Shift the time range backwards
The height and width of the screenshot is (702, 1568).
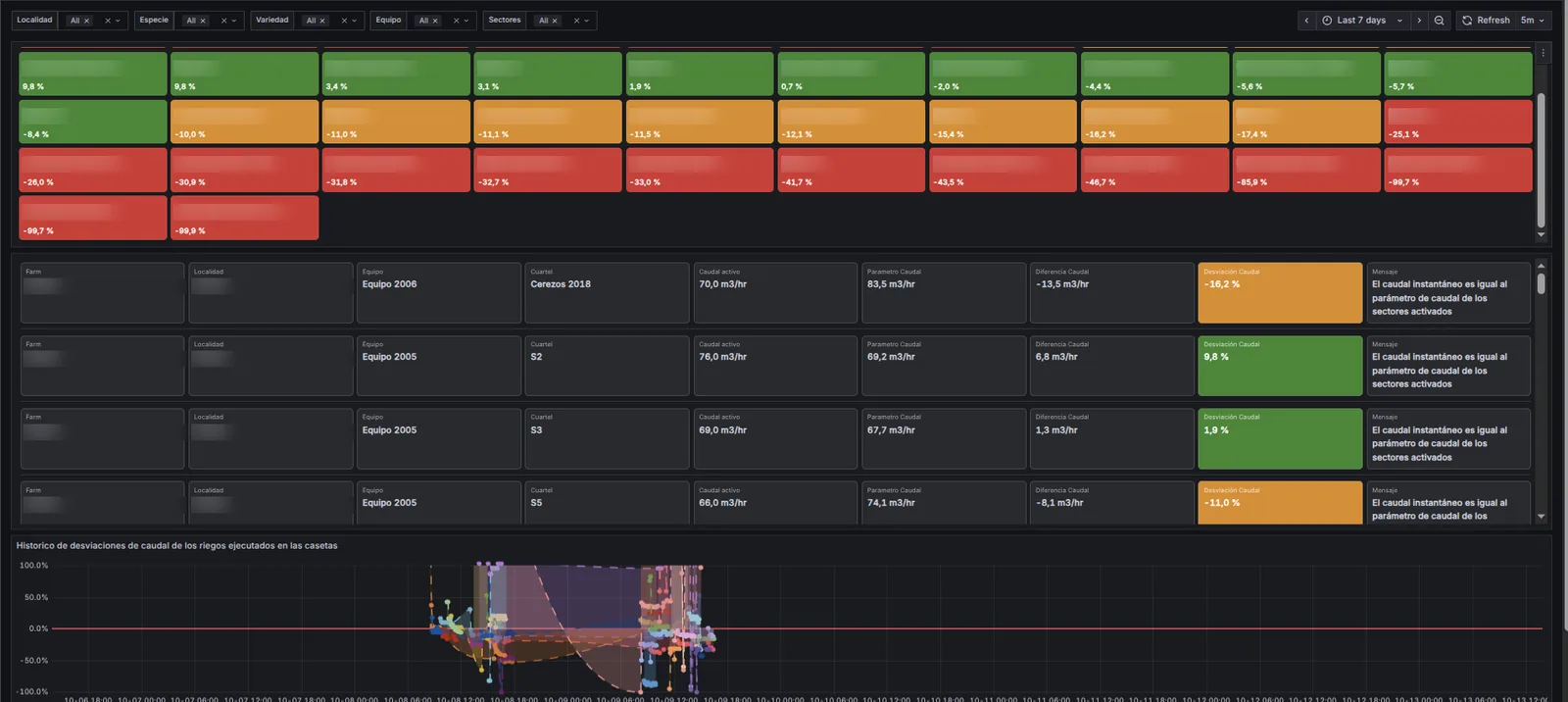click(x=1306, y=21)
